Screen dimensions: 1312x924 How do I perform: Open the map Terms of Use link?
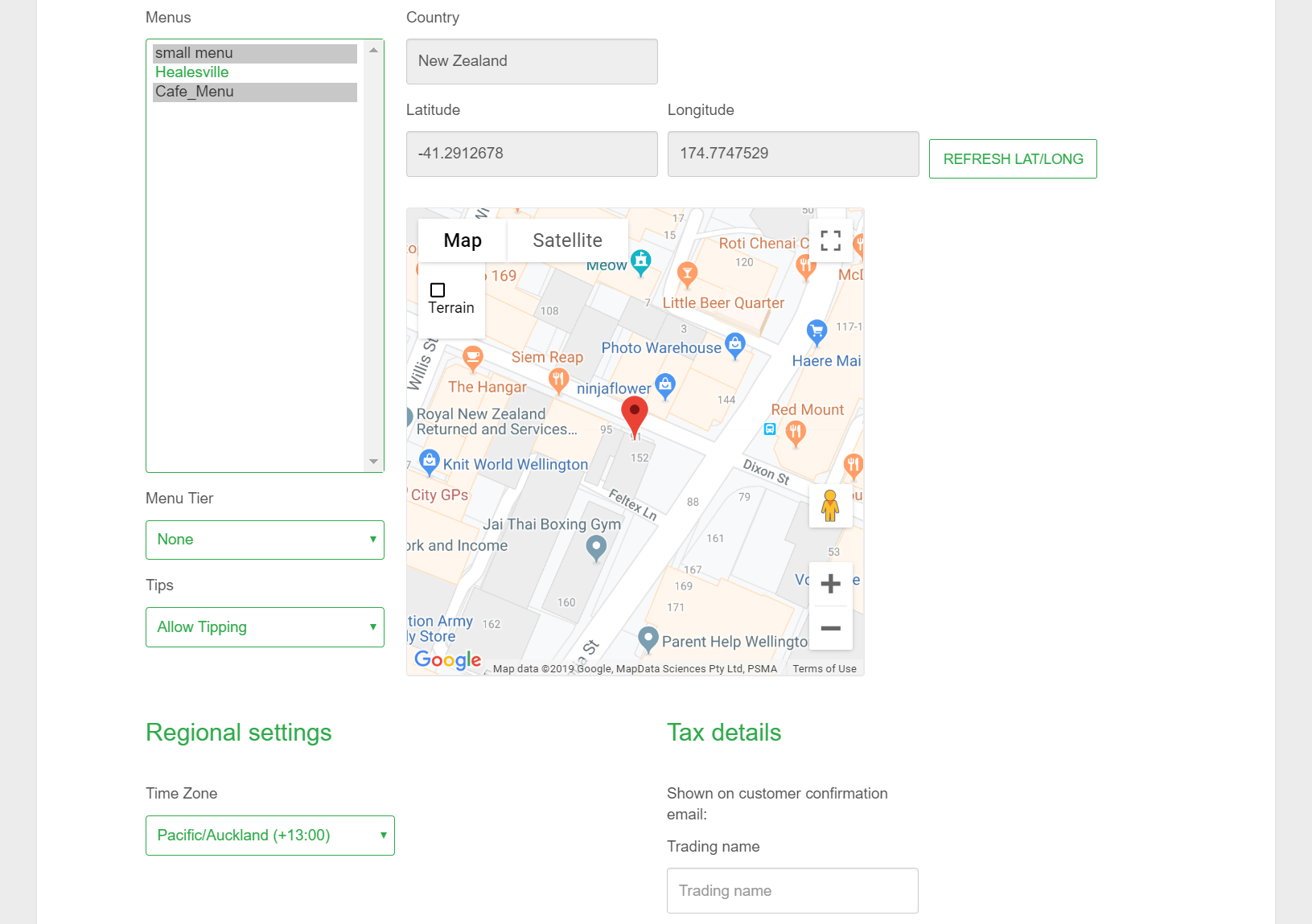(824, 669)
